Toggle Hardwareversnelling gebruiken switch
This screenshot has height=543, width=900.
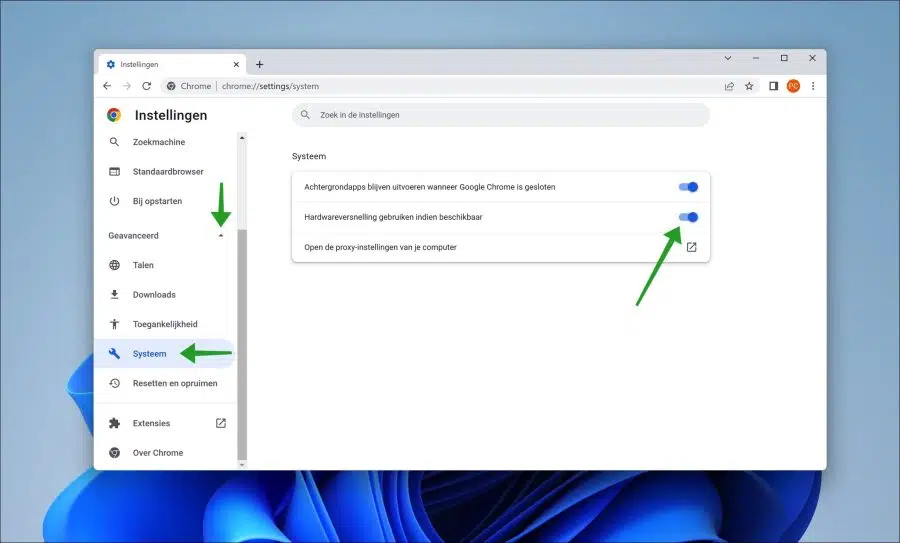point(688,217)
